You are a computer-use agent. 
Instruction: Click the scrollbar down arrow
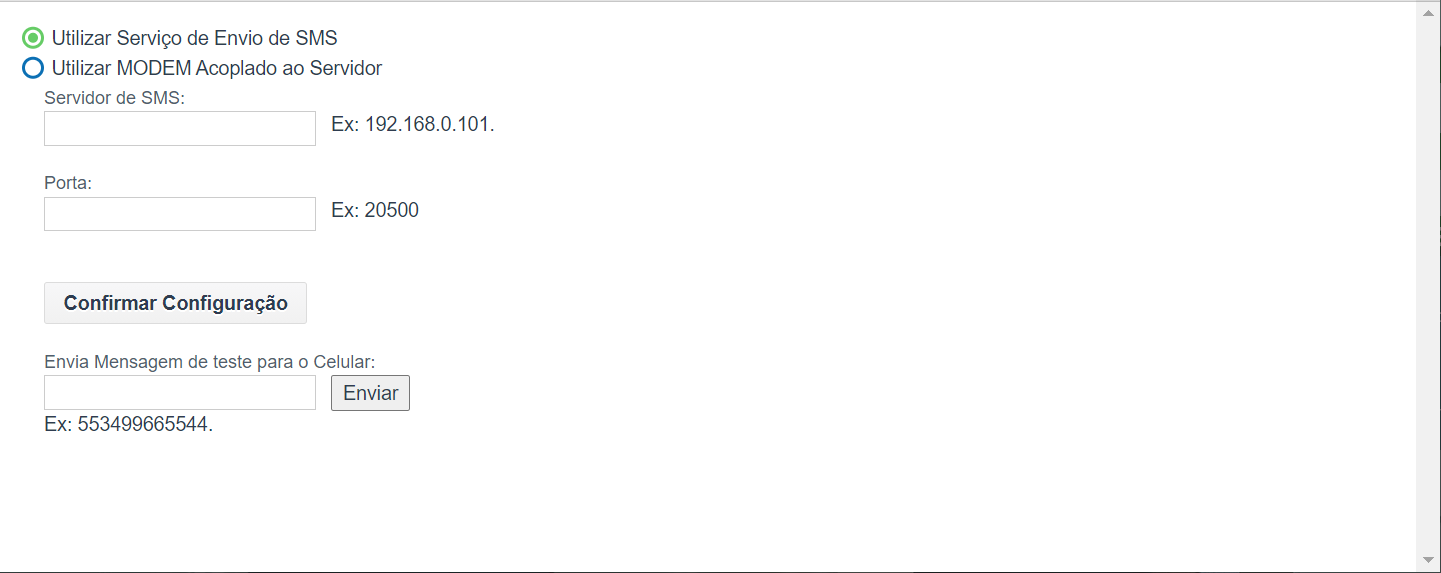1428,560
